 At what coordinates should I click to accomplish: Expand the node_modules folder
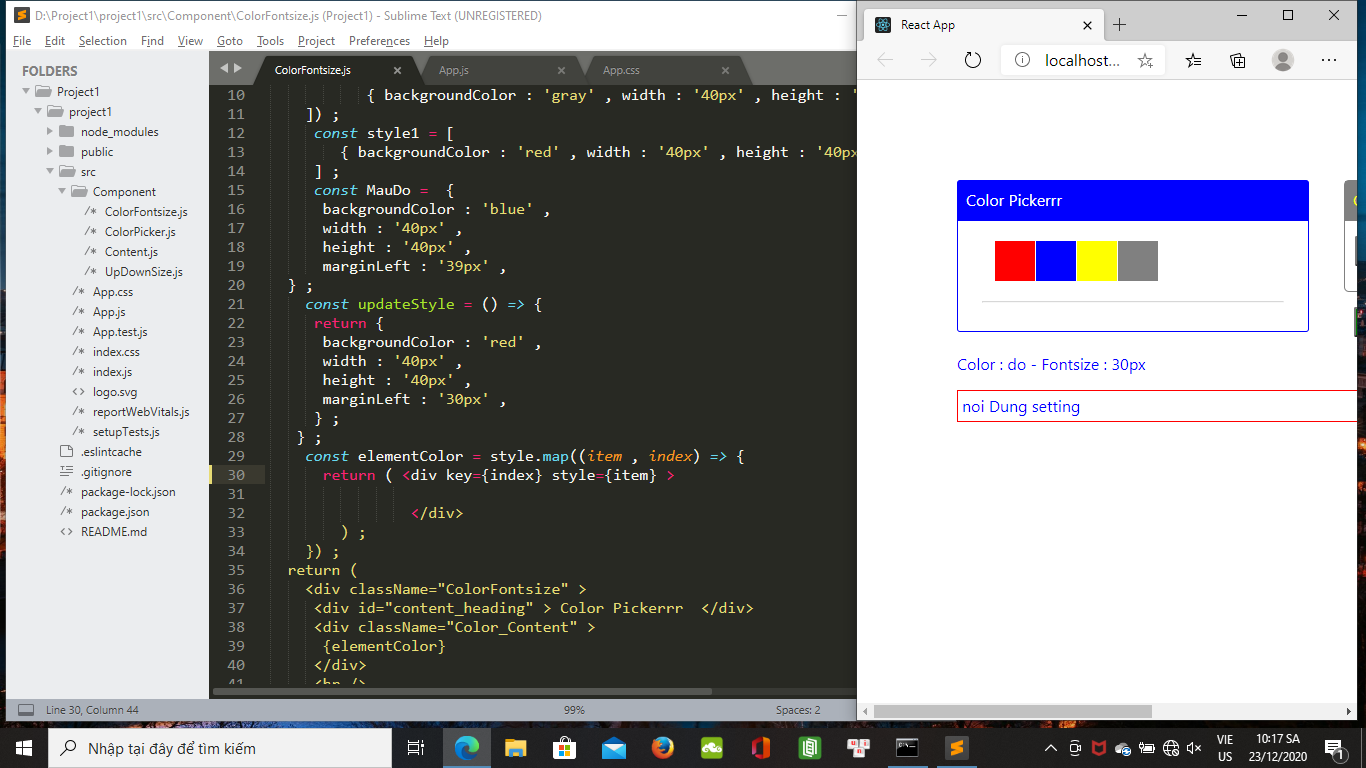click(x=51, y=131)
